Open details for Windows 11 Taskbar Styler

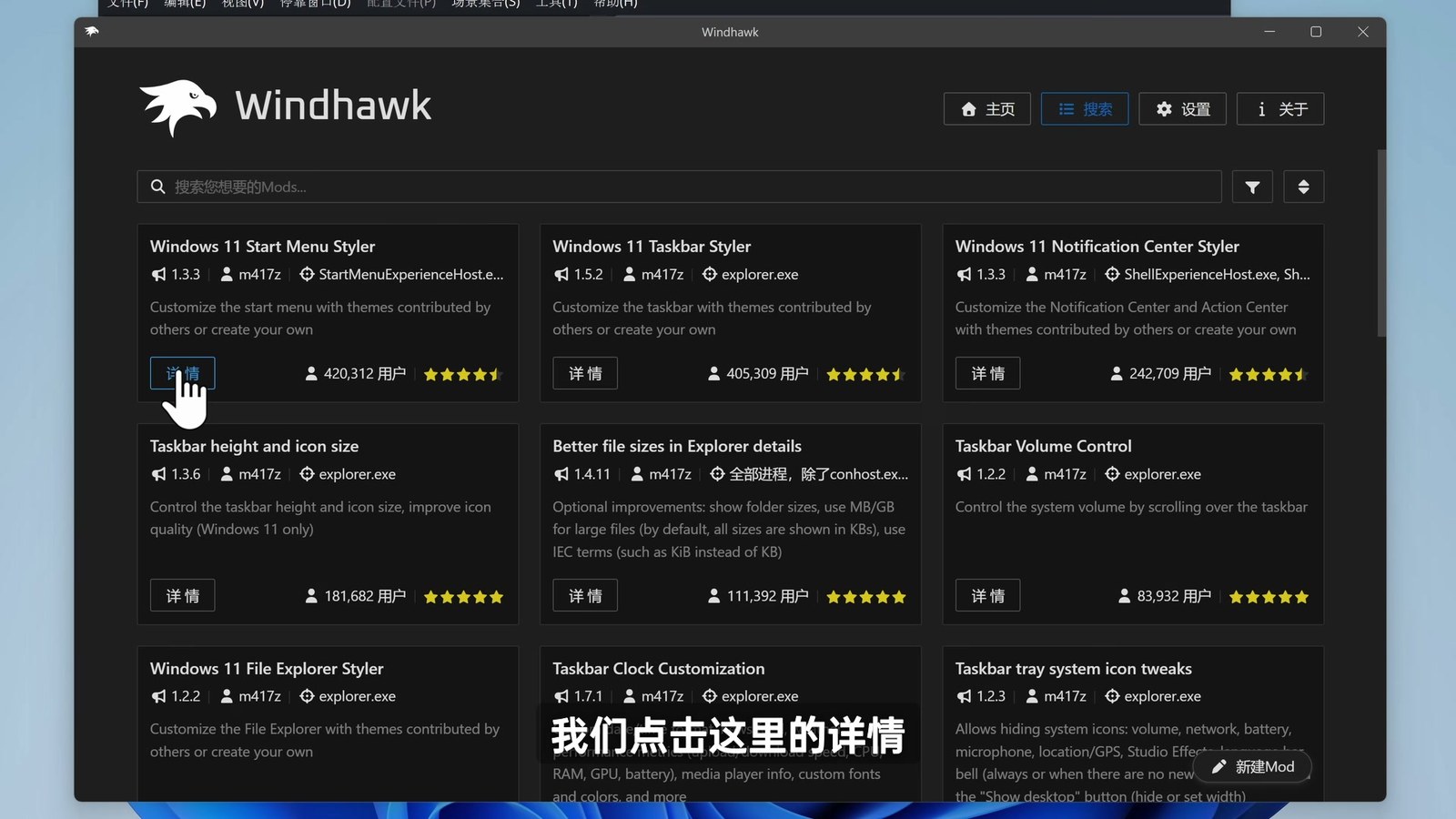585,373
